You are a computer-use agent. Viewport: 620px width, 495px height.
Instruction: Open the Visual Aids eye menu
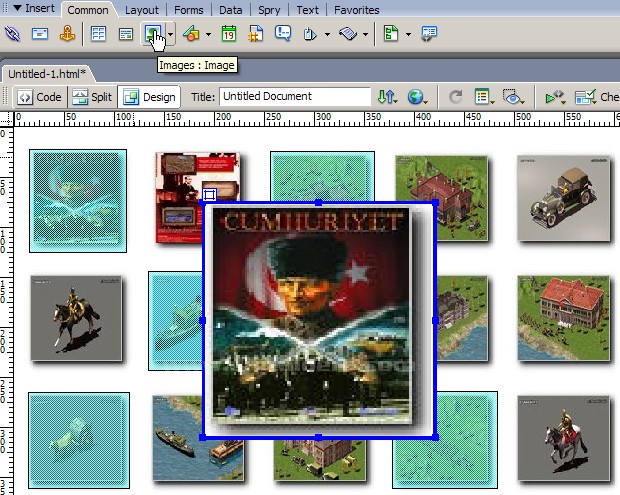(513, 97)
